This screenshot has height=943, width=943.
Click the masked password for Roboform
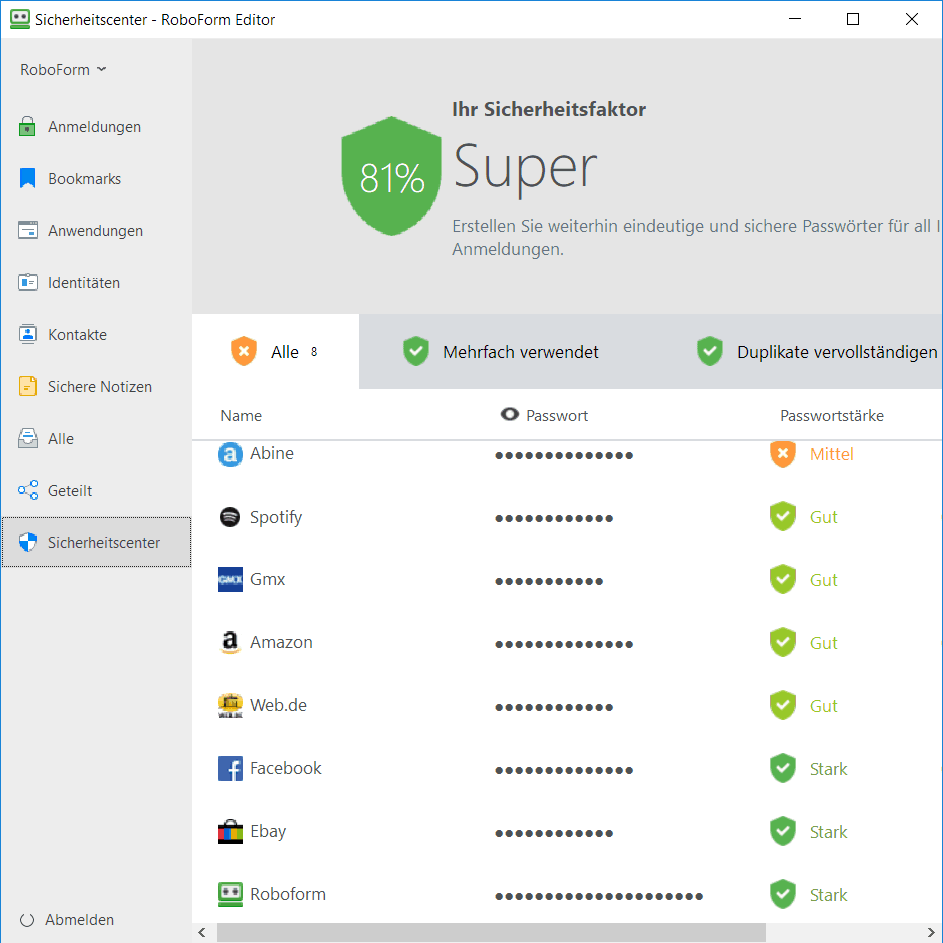point(599,896)
